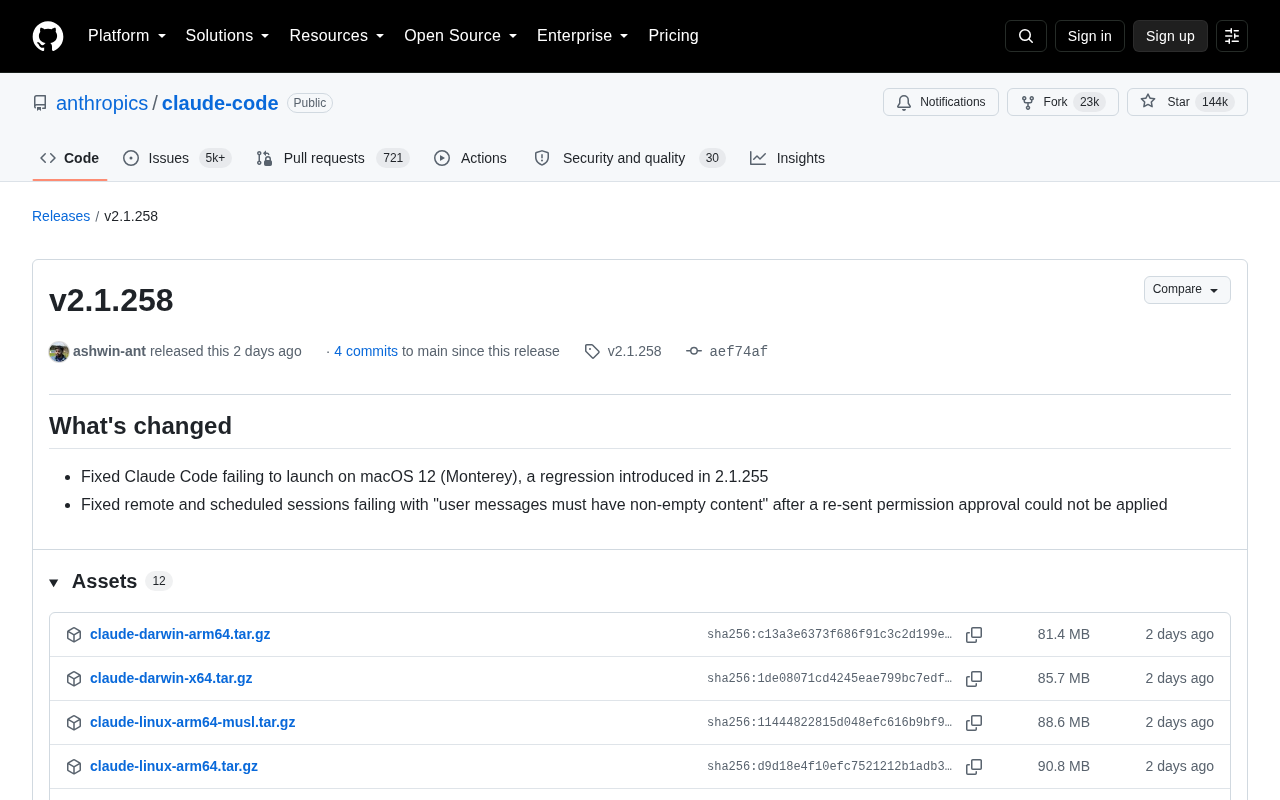The image size is (1280, 800).
Task: Open ashwin-ant's profile link
Action: click(x=109, y=351)
